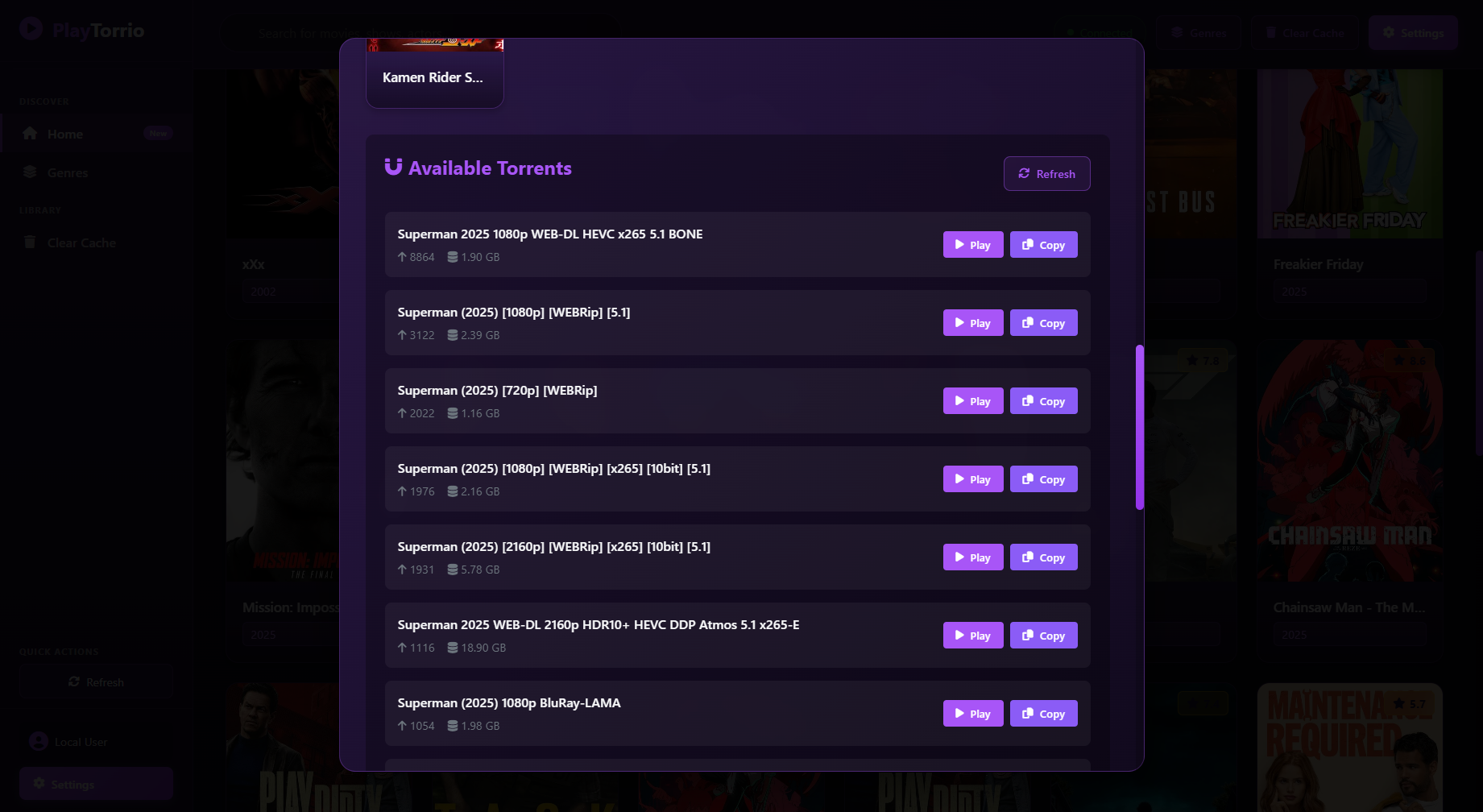Screen dimensions: 1483x812
Task: Play the Superman [2160p] [WEBRip] 5.78 GB torrent
Action: [972, 557]
